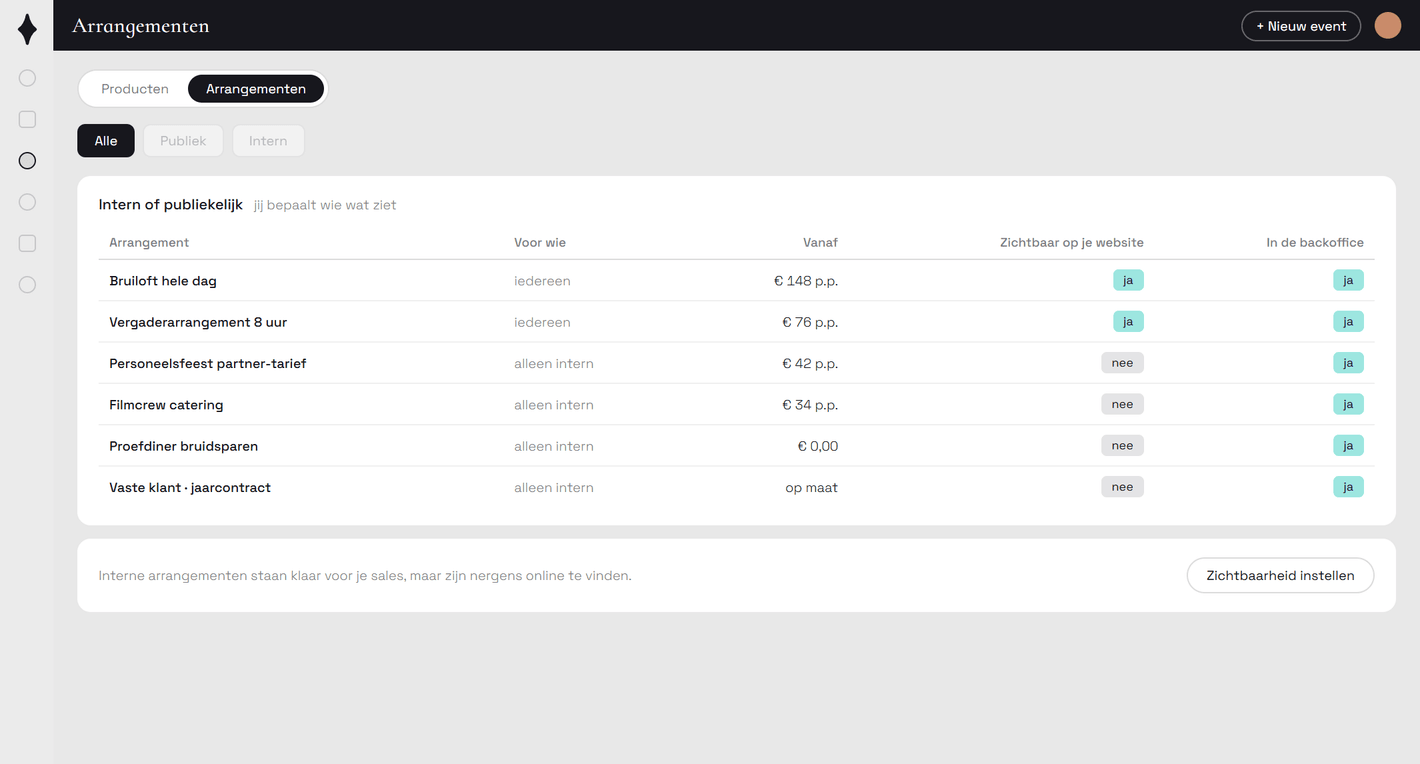Click the 'Intern of publiekelijk' card title
The image size is (1420, 764).
[x=171, y=204]
